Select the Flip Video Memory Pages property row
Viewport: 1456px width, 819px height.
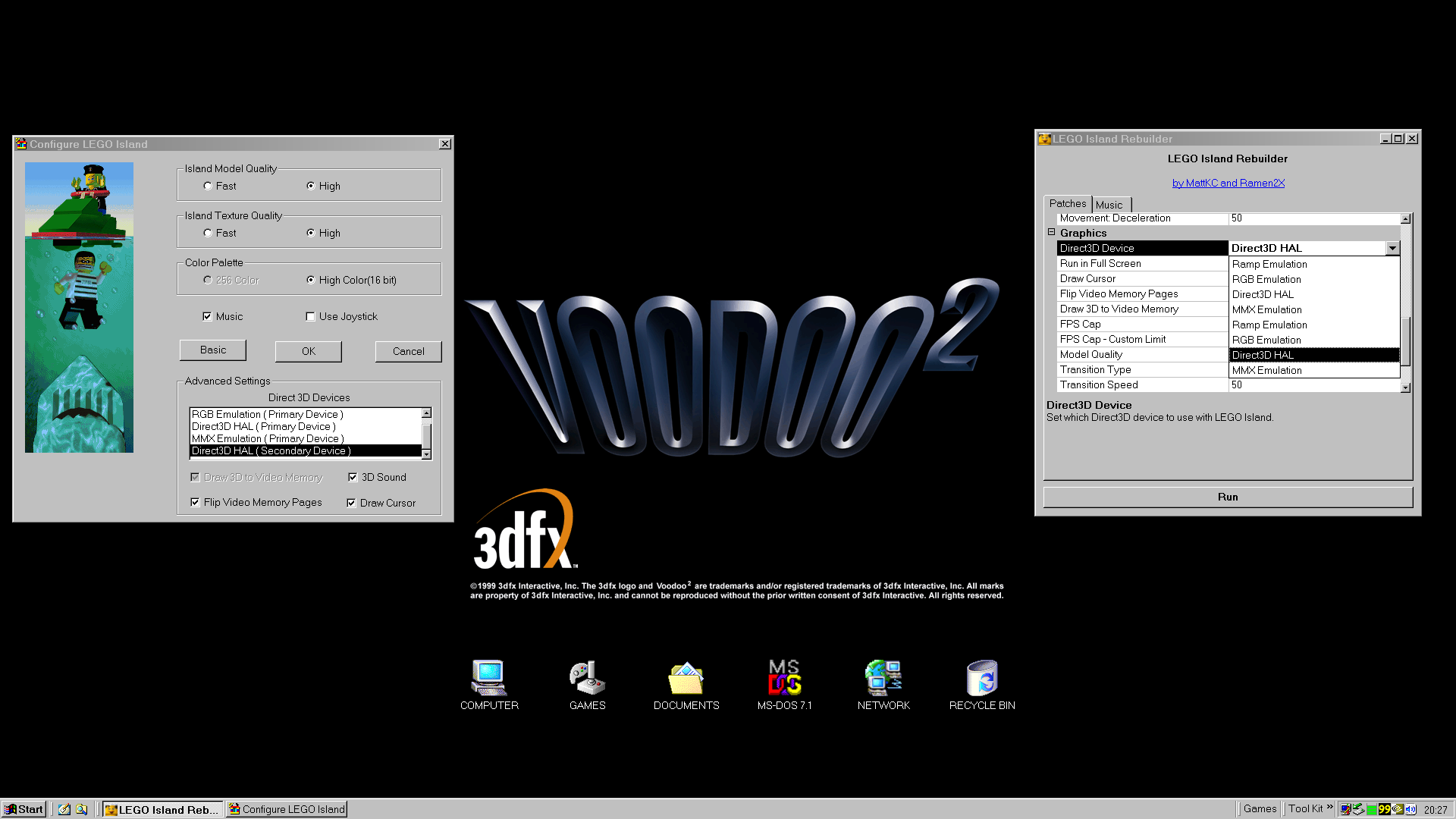click(x=1142, y=293)
